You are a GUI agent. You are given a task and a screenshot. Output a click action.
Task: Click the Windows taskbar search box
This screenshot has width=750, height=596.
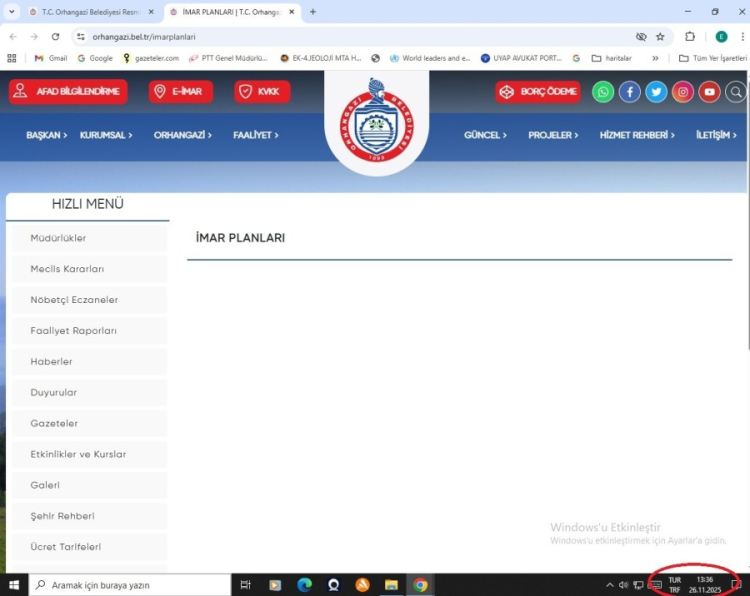point(130,585)
